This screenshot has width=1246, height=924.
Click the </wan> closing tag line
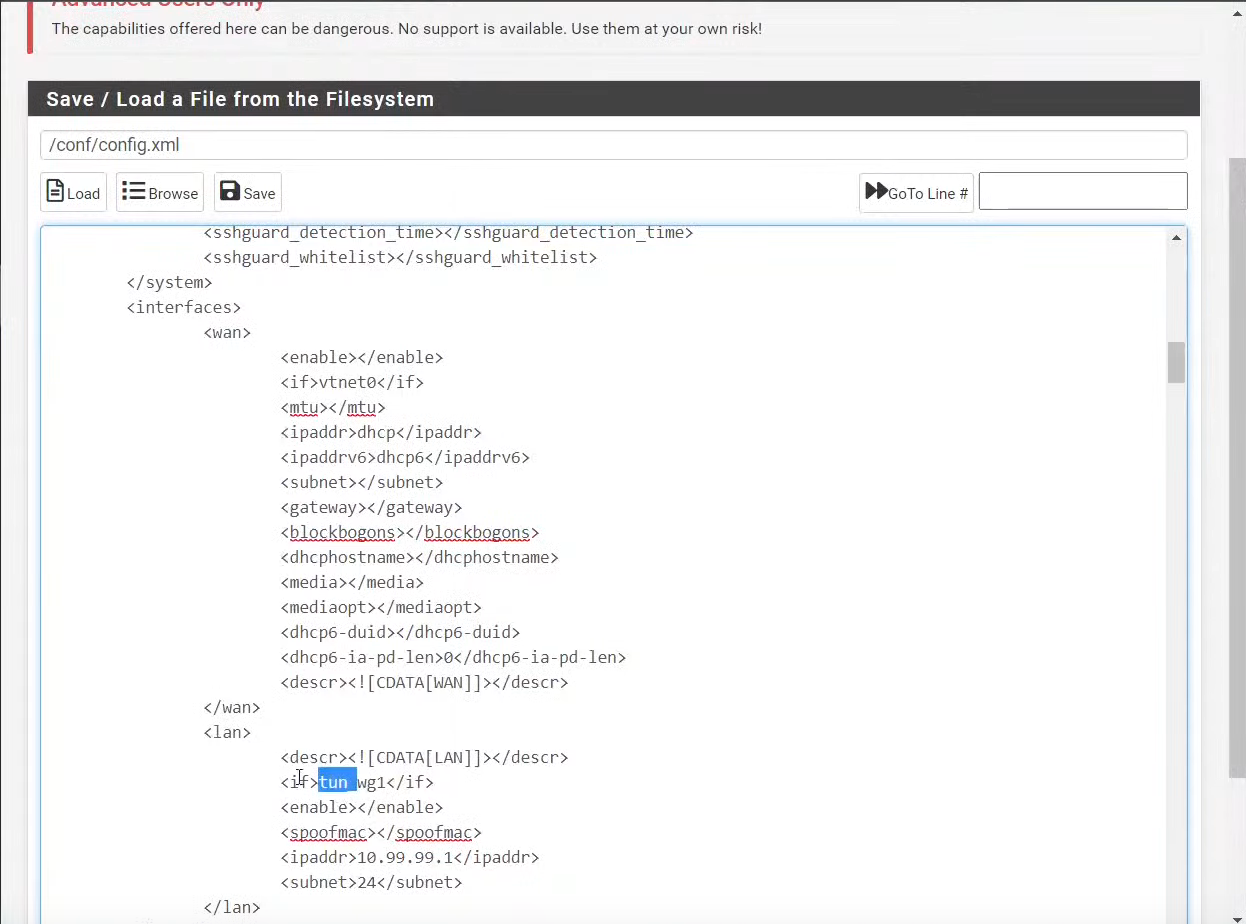point(232,707)
